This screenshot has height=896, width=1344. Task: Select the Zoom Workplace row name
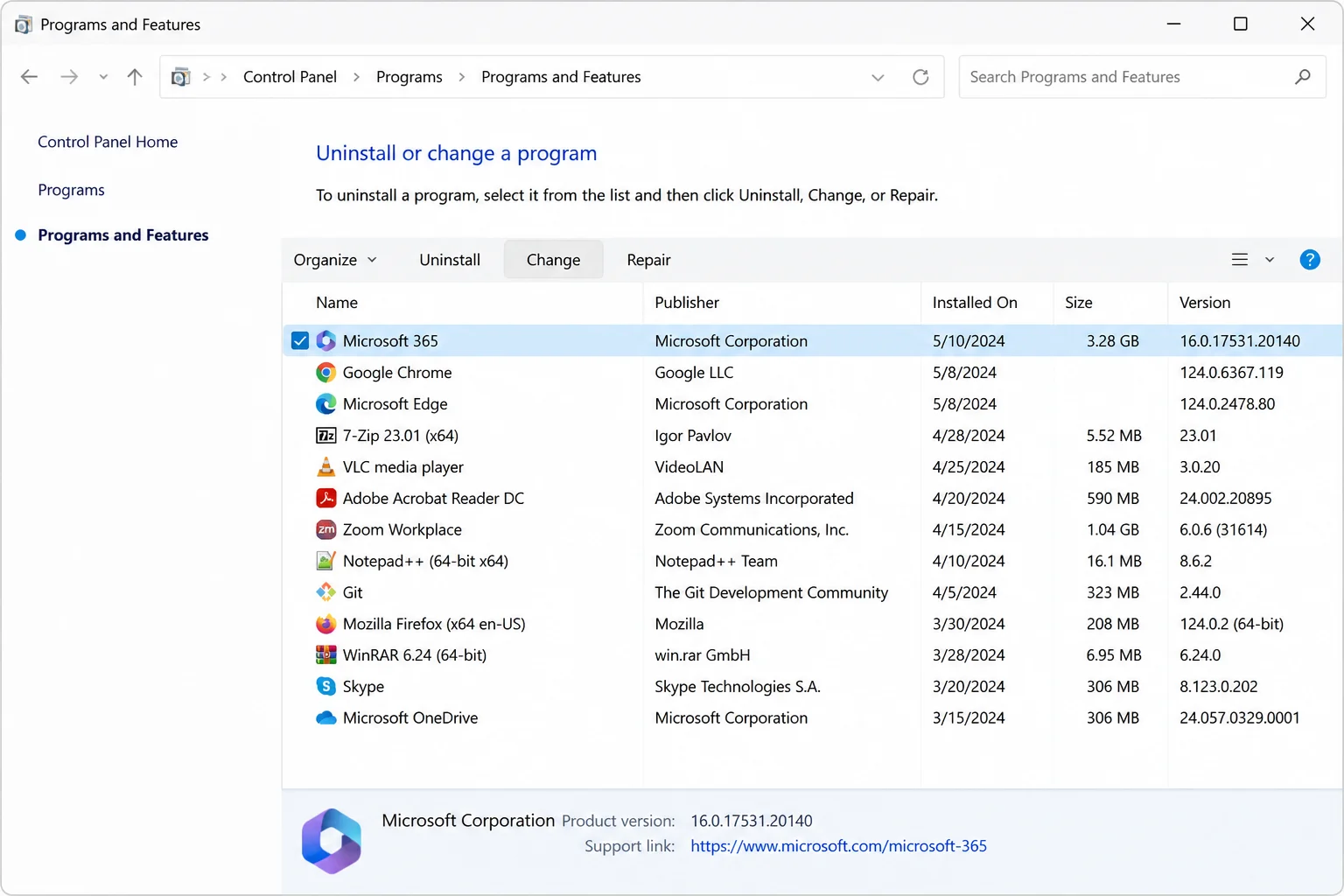[402, 529]
